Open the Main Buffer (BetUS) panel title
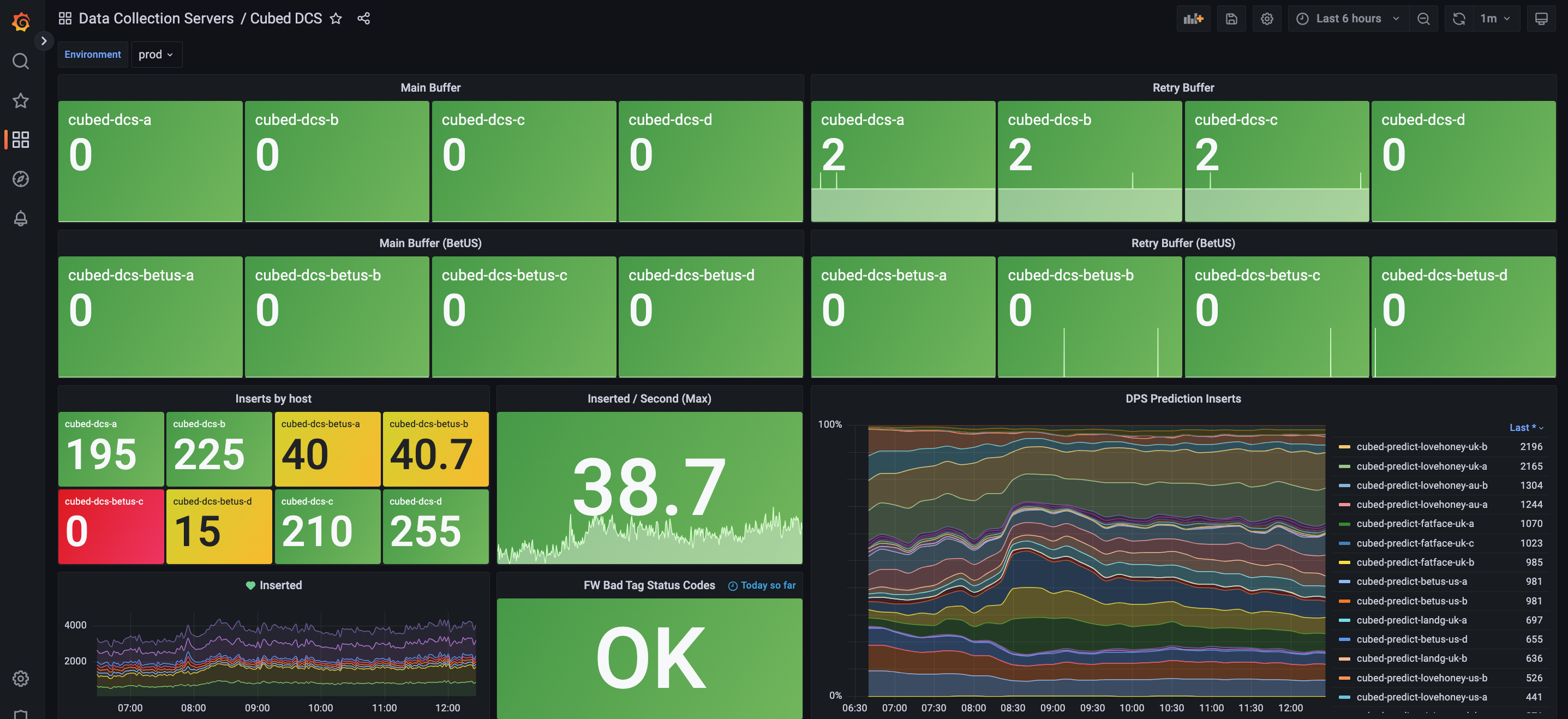Image resolution: width=1568 pixels, height=719 pixels. [x=430, y=243]
